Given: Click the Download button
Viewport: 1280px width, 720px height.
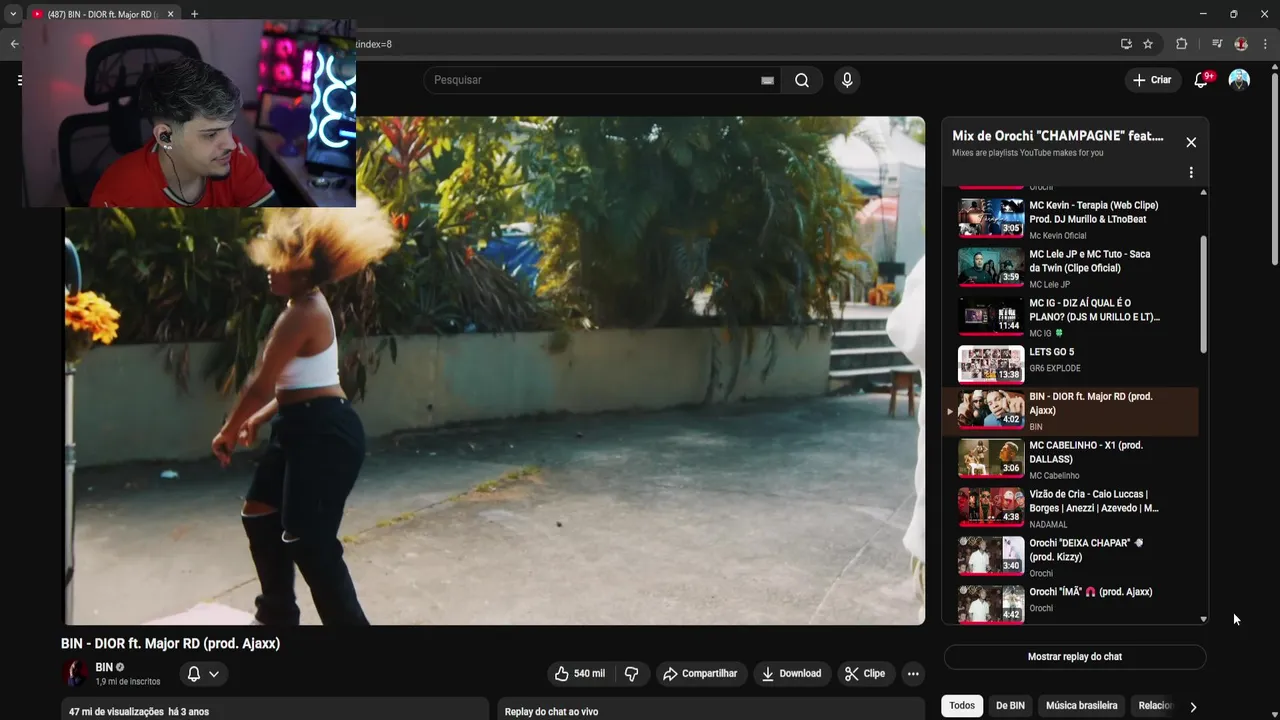Looking at the screenshot, I should (791, 674).
